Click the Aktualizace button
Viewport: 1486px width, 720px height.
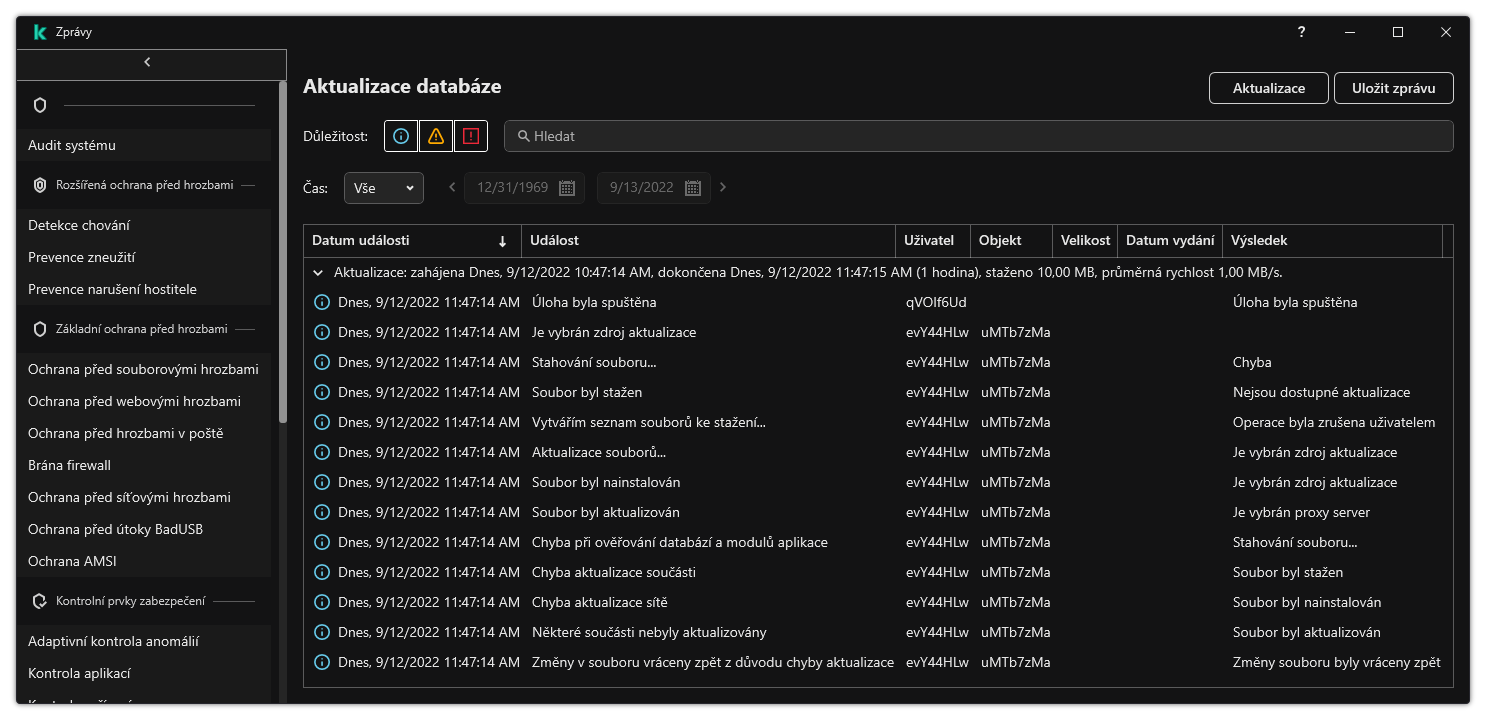1268,88
